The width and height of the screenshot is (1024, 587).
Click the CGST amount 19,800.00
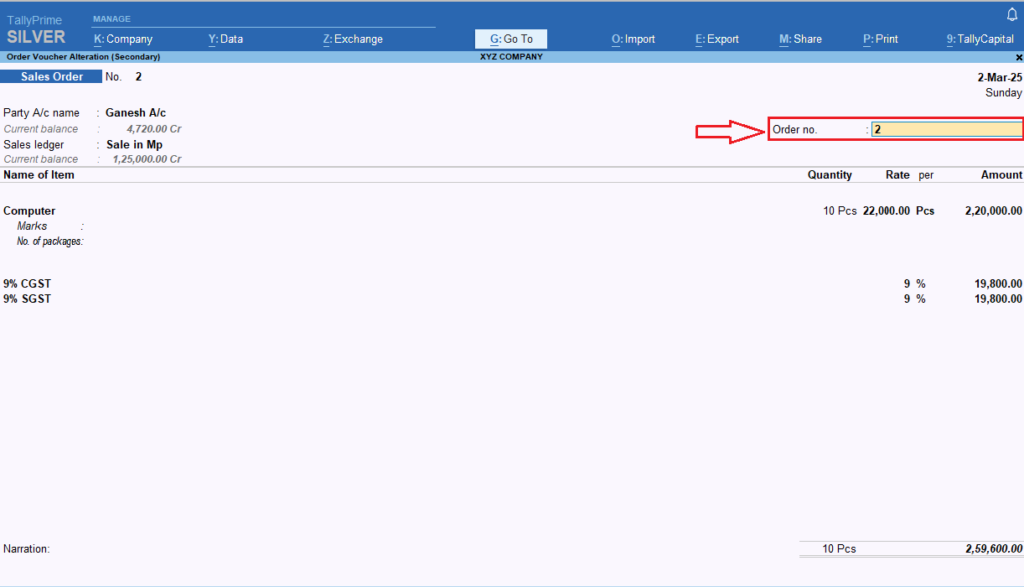[998, 283]
